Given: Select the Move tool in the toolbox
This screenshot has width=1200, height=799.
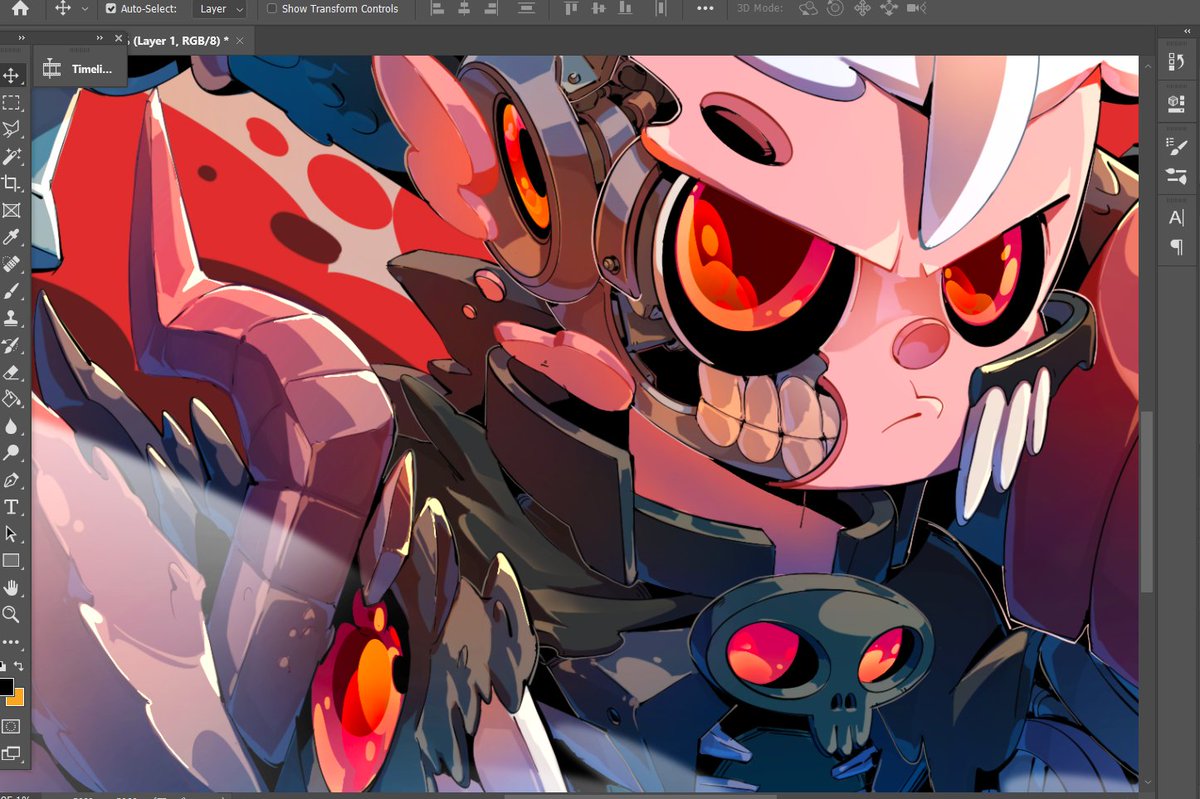Looking at the screenshot, I should [x=11, y=75].
